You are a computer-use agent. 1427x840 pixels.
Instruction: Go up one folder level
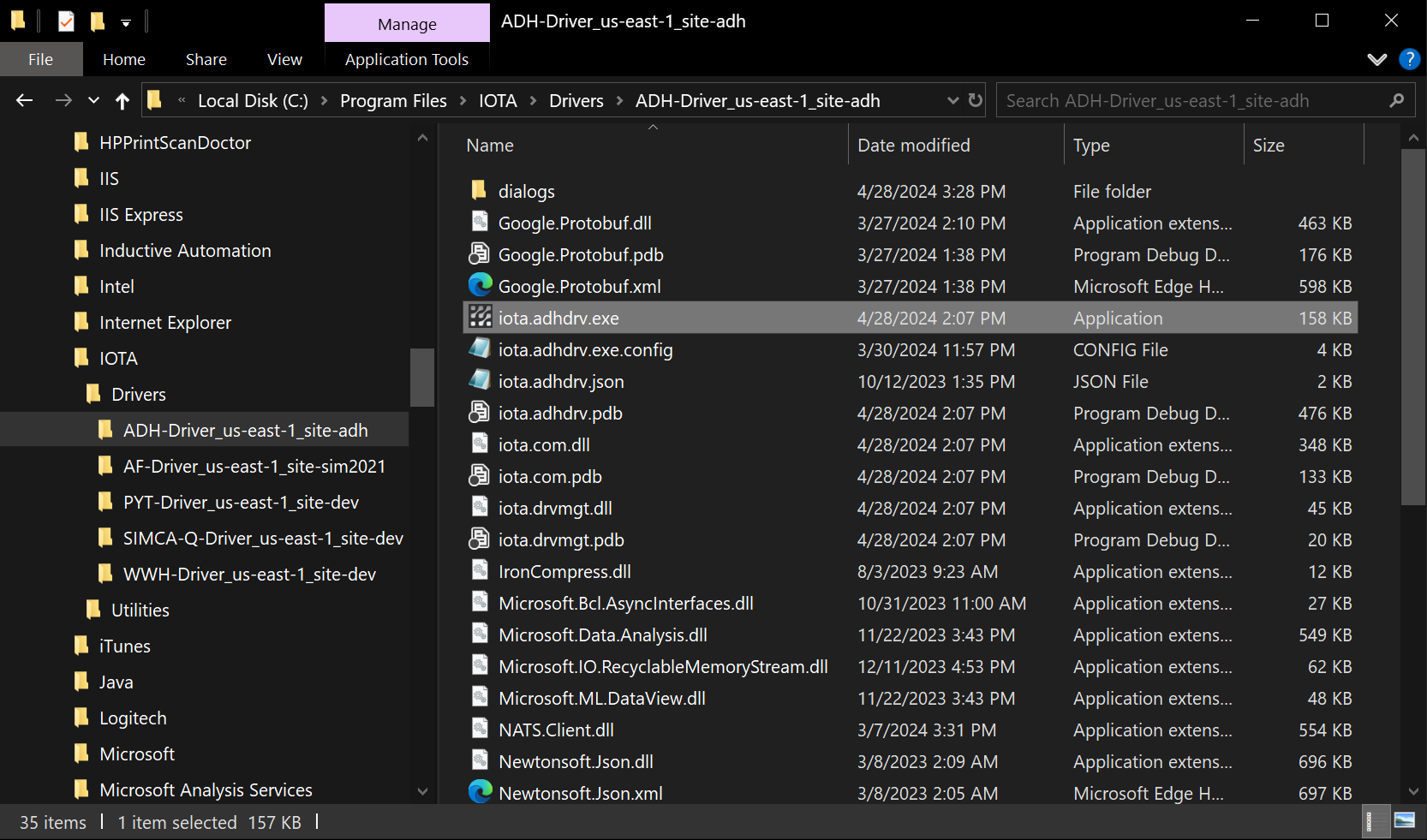click(x=122, y=101)
